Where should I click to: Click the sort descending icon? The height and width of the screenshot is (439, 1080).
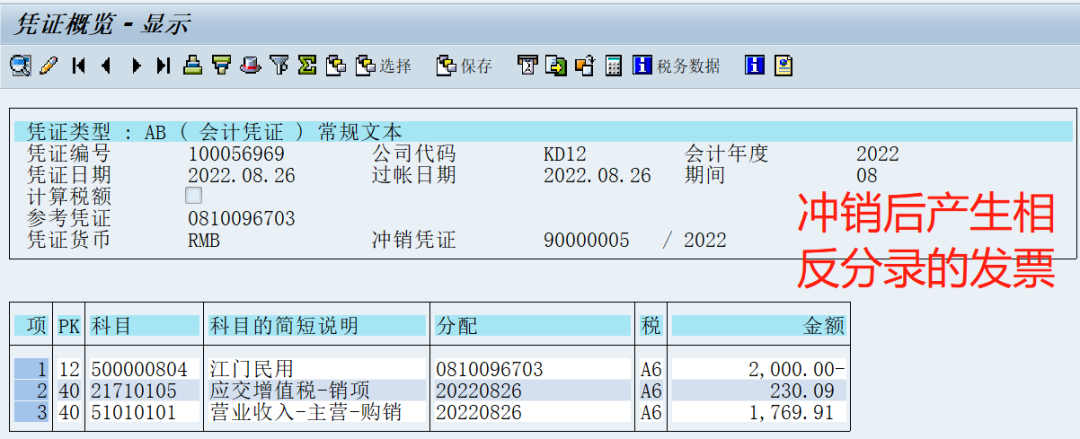pos(221,65)
